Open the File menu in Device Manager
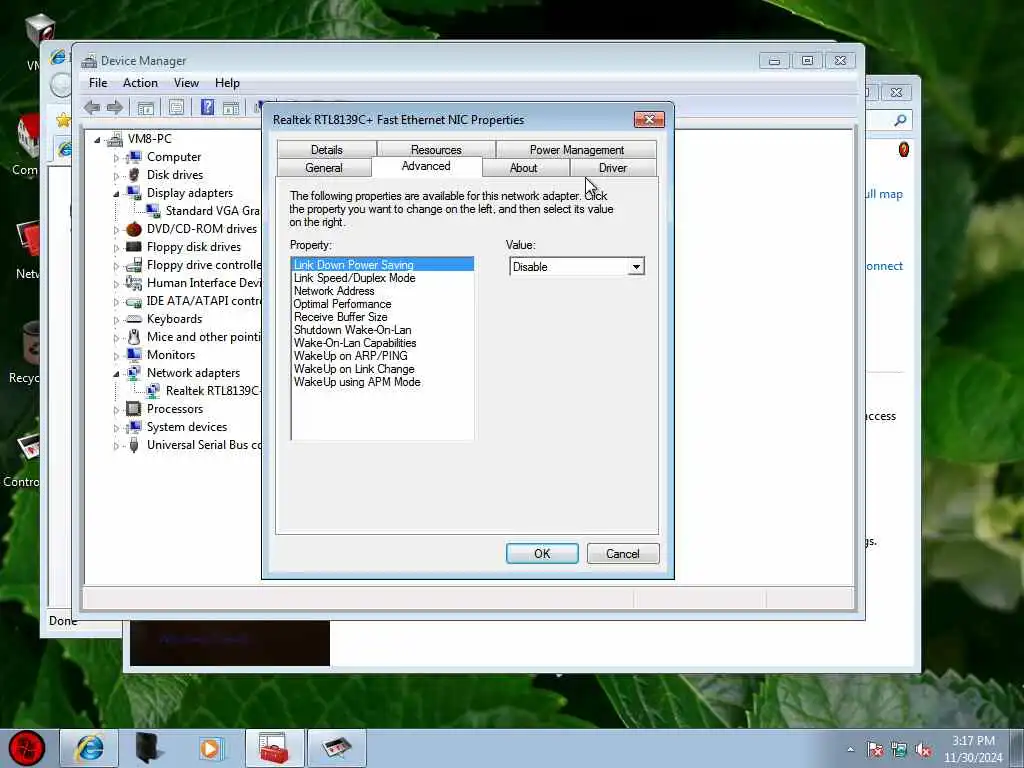This screenshot has height=768, width=1024. 98,83
